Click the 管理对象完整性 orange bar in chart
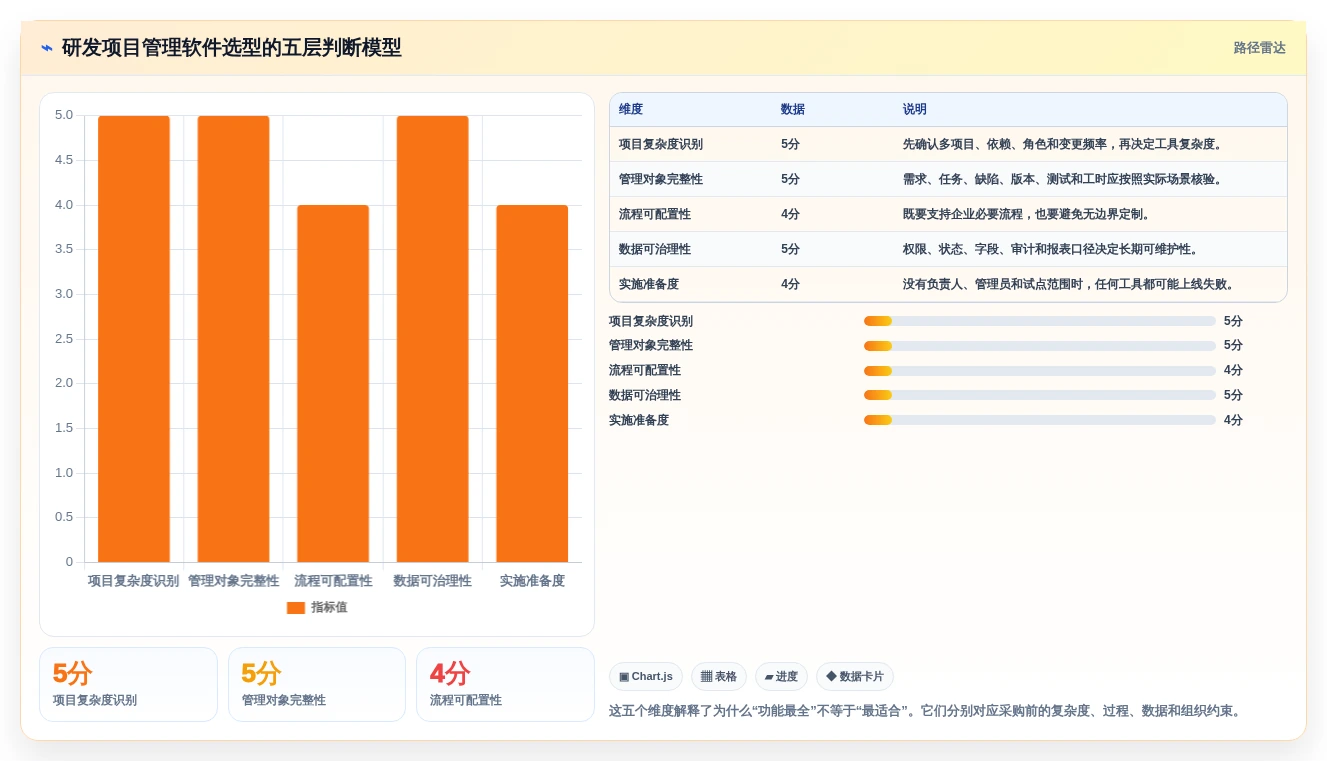 point(233,339)
